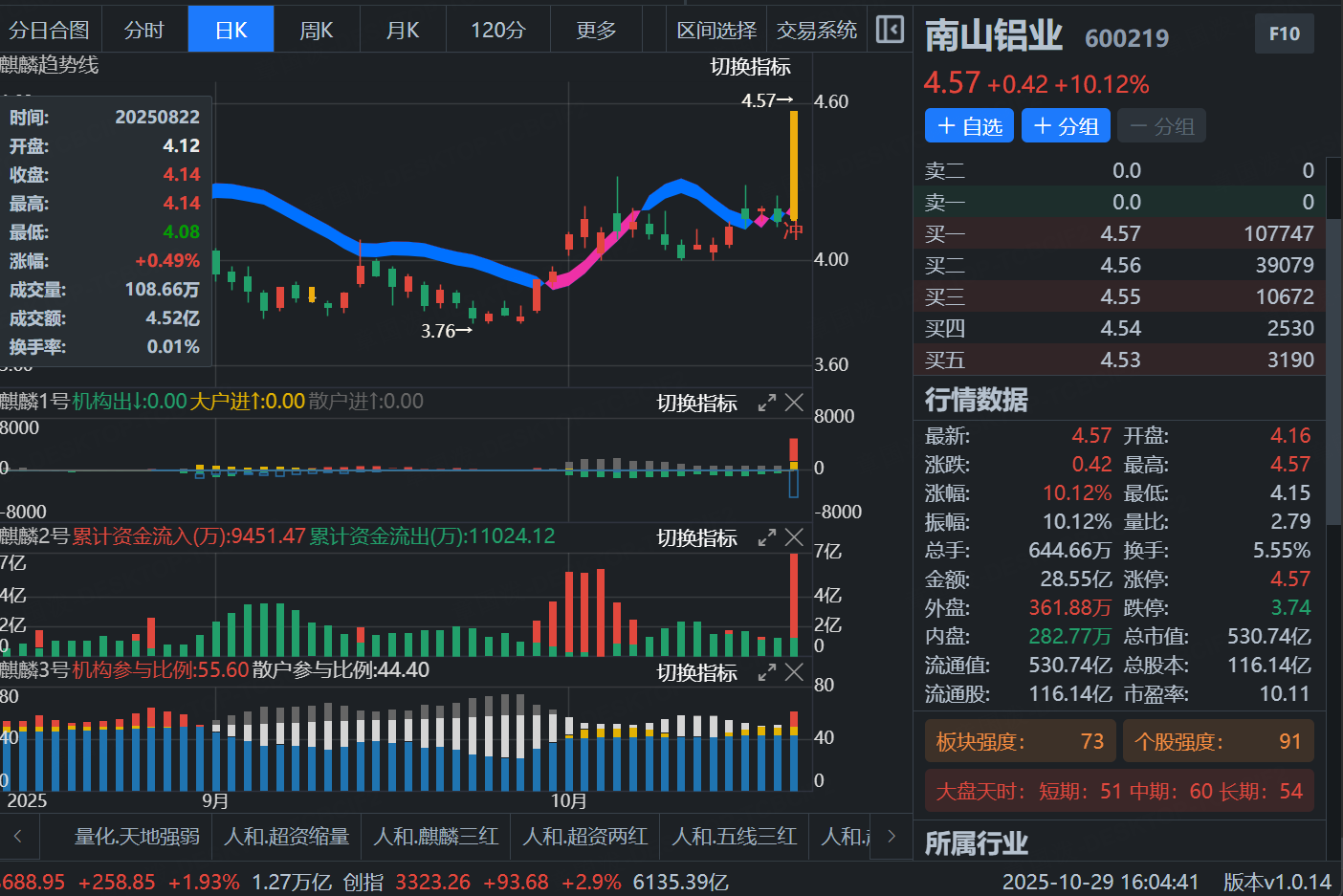1343x896 pixels.
Task: Close the 麒麟2号 indicator panel
Action: pos(794,537)
